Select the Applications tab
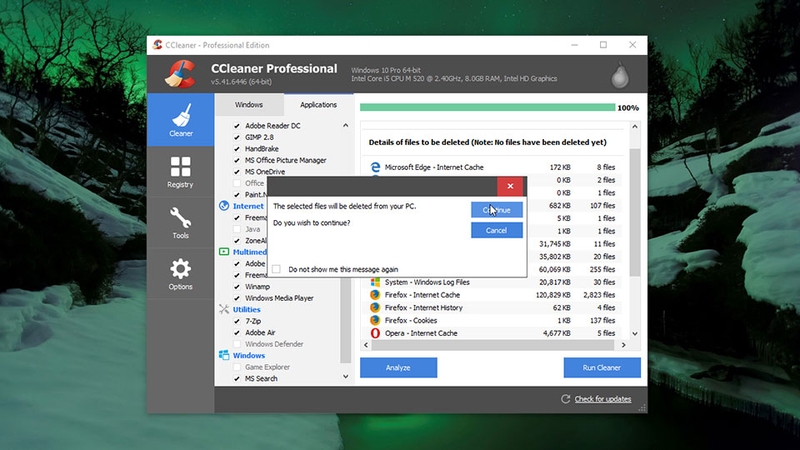Viewport: 800px width, 450px height. tap(318, 105)
